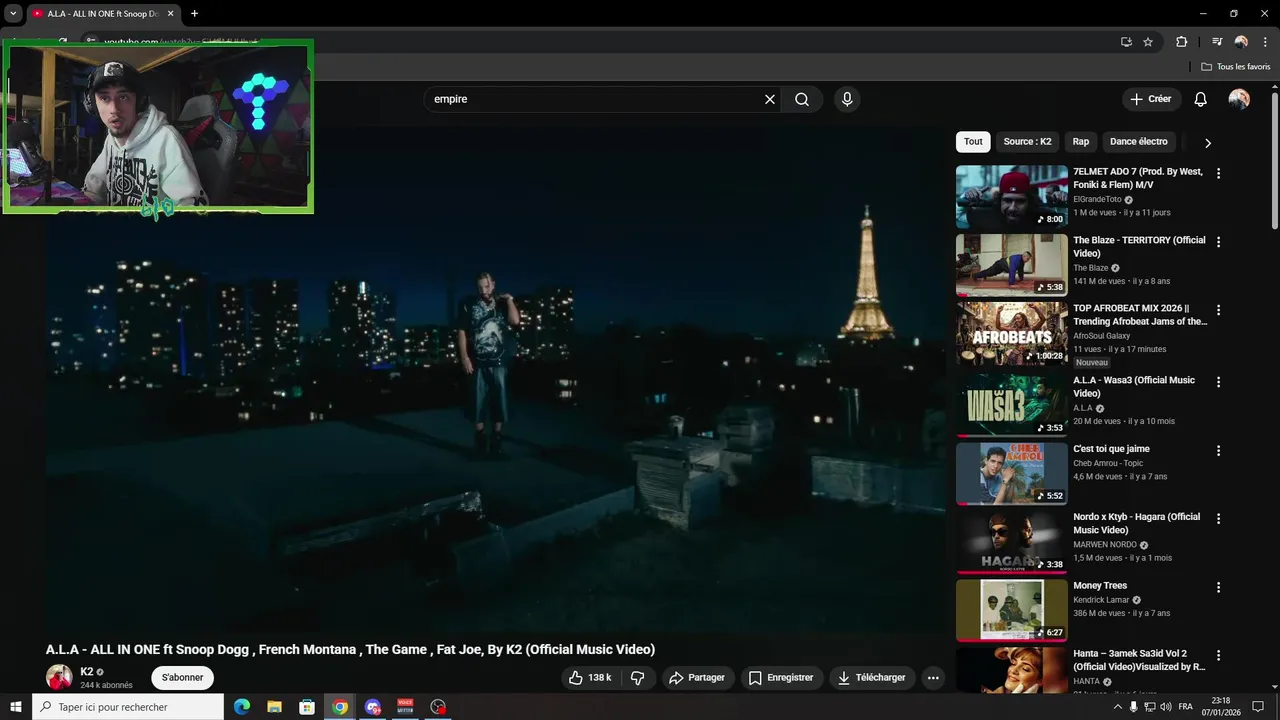Open options menu for Nordo x Ktyb Hagara
This screenshot has height=720, width=1280.
click(1218, 518)
